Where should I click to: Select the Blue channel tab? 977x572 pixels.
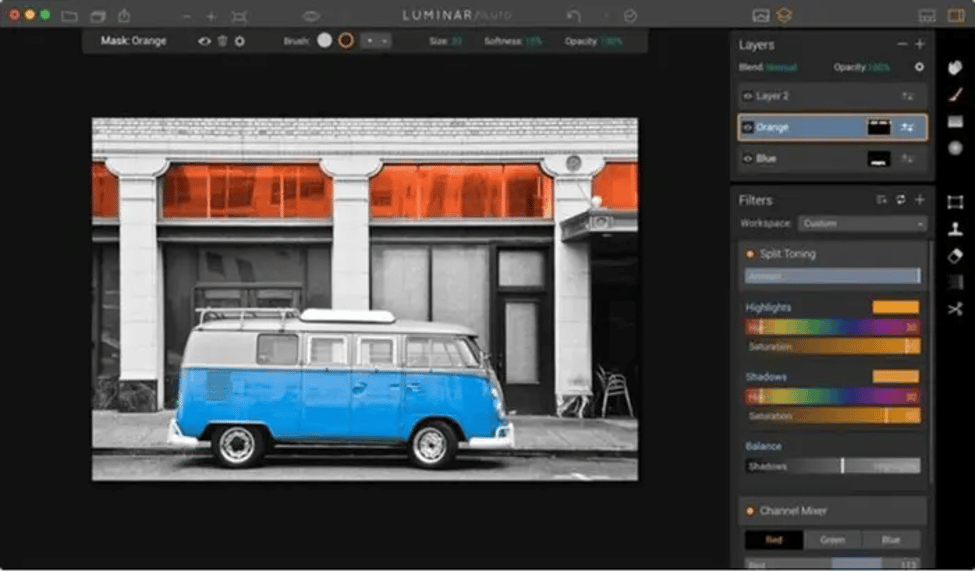point(891,540)
